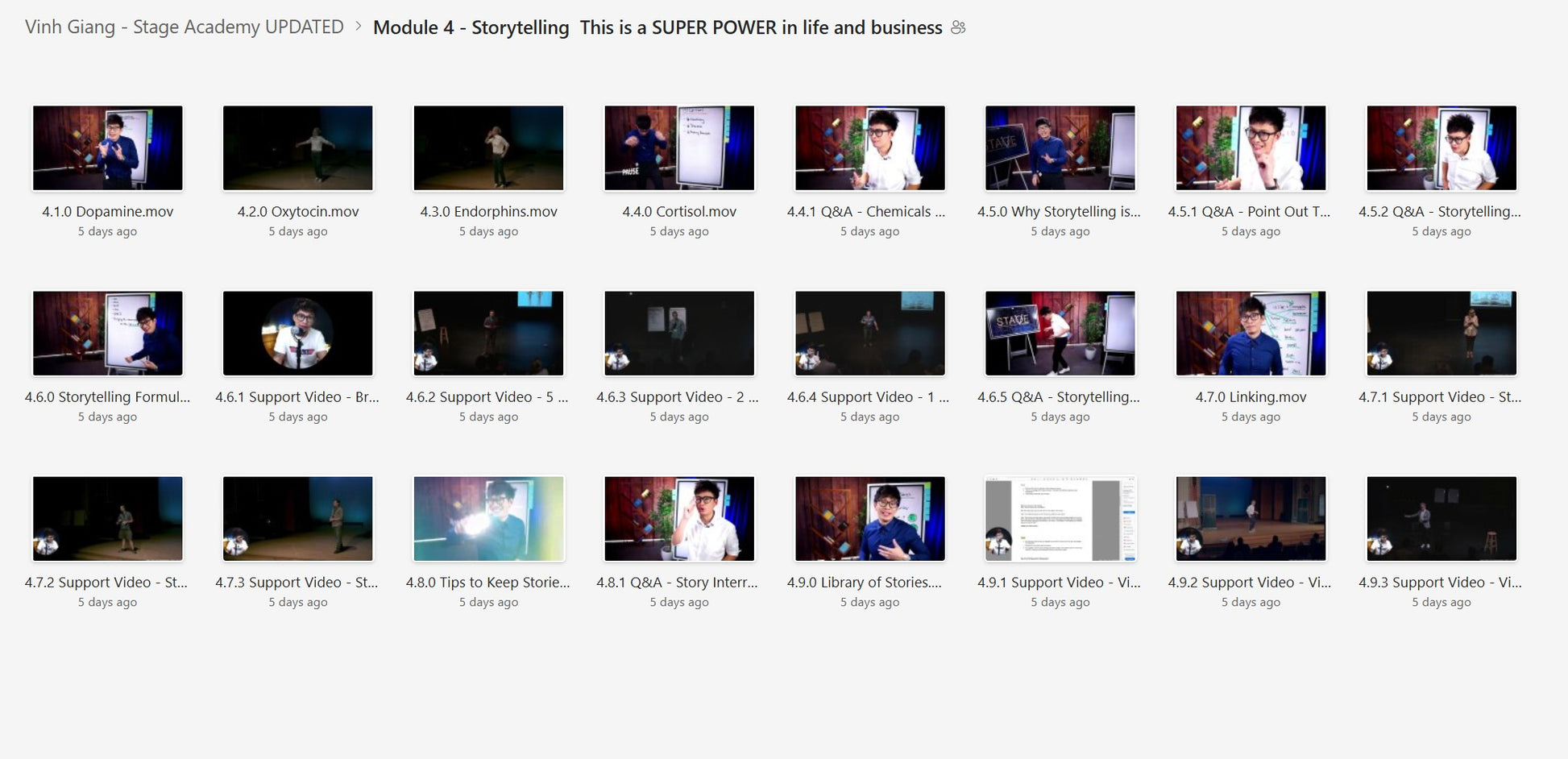Select the file name 4.7.3 Support Video - St
This screenshot has height=759, width=1568.
297,583
